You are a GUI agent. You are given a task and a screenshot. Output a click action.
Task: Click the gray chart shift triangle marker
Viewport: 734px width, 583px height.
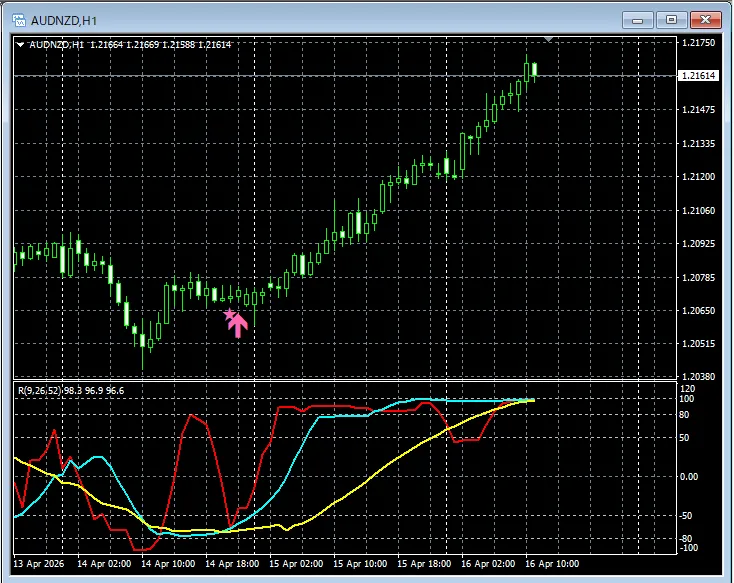tap(548, 39)
